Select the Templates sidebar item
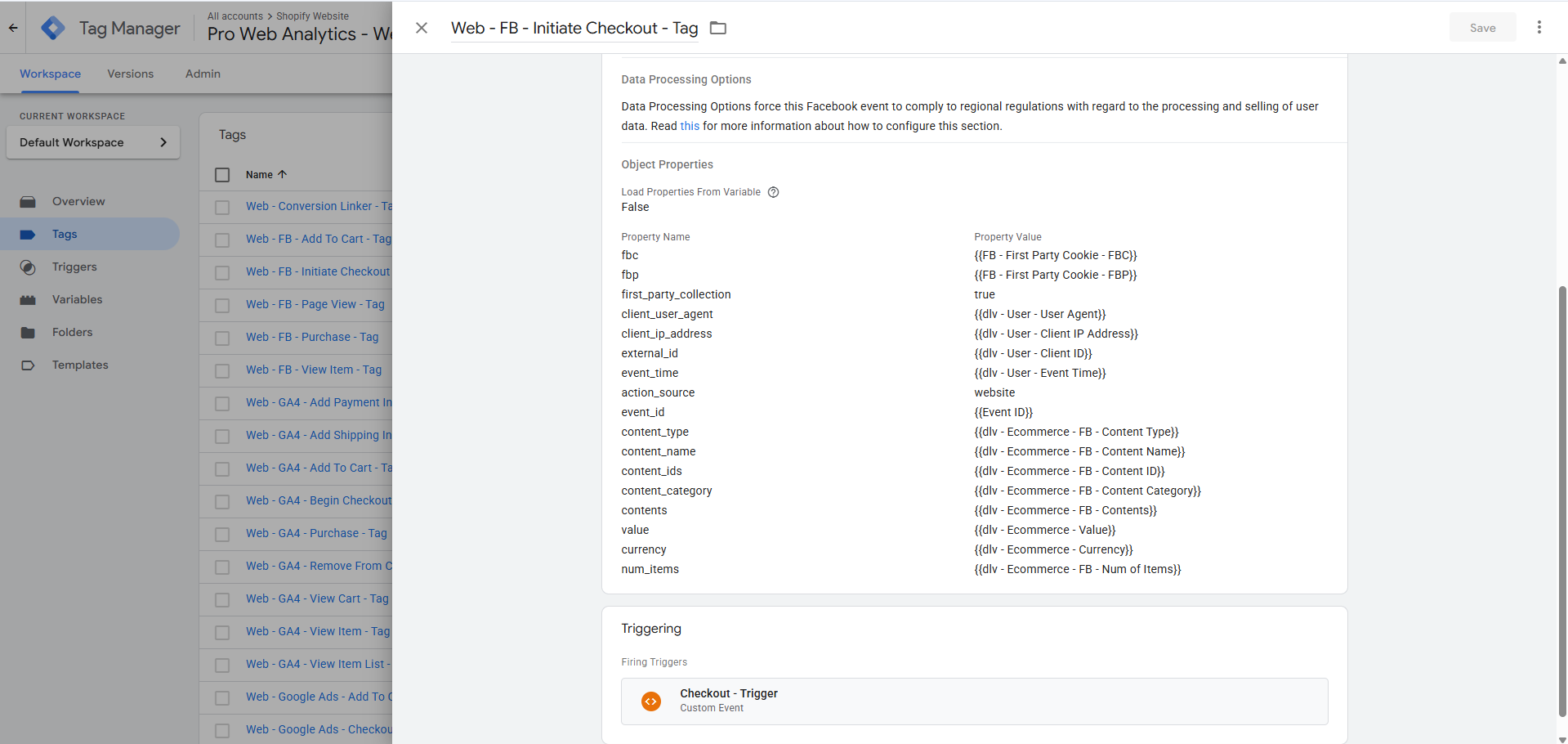This screenshot has height=744, width=1568. [x=79, y=365]
